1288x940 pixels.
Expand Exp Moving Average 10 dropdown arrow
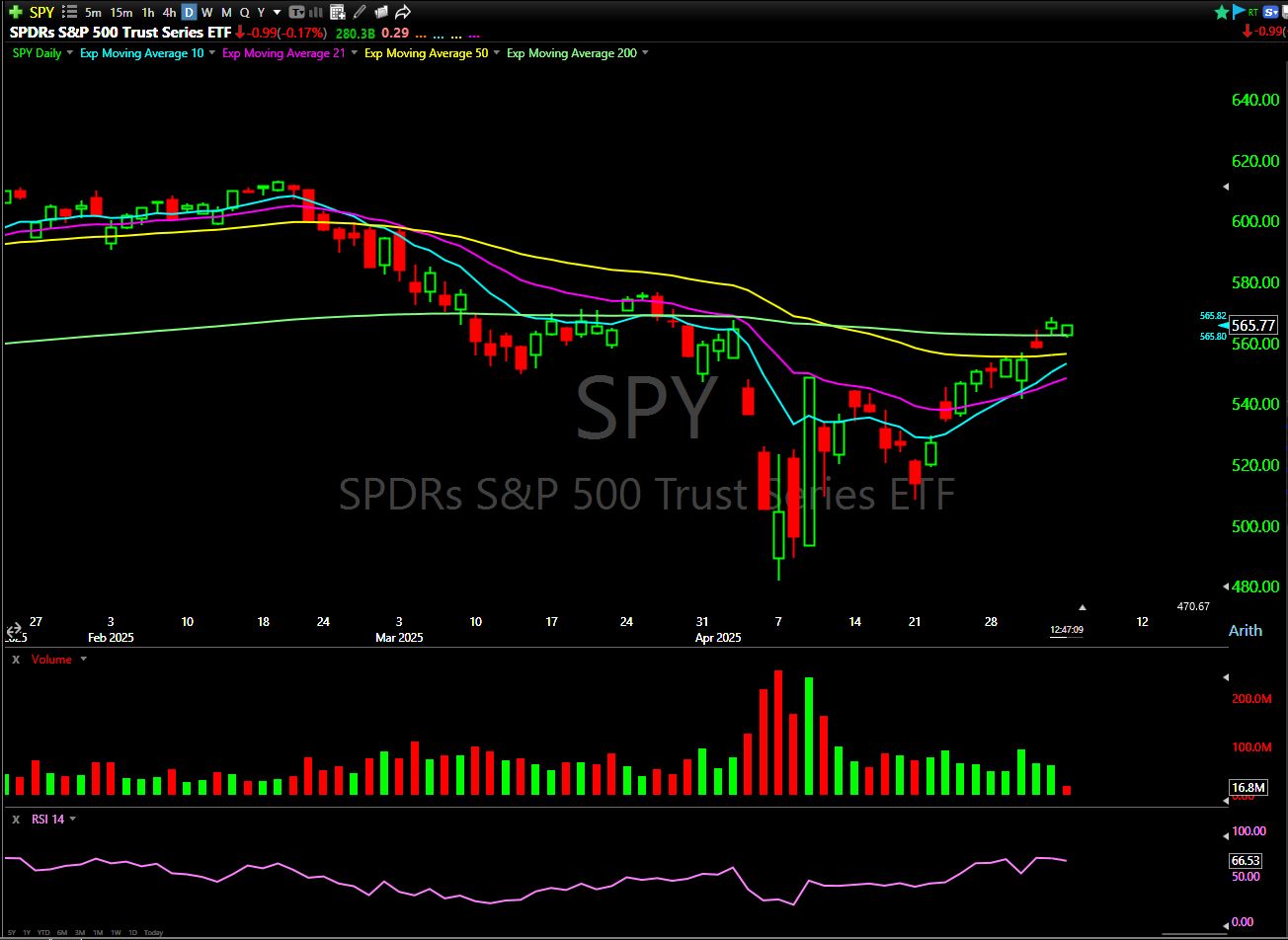pos(212,53)
